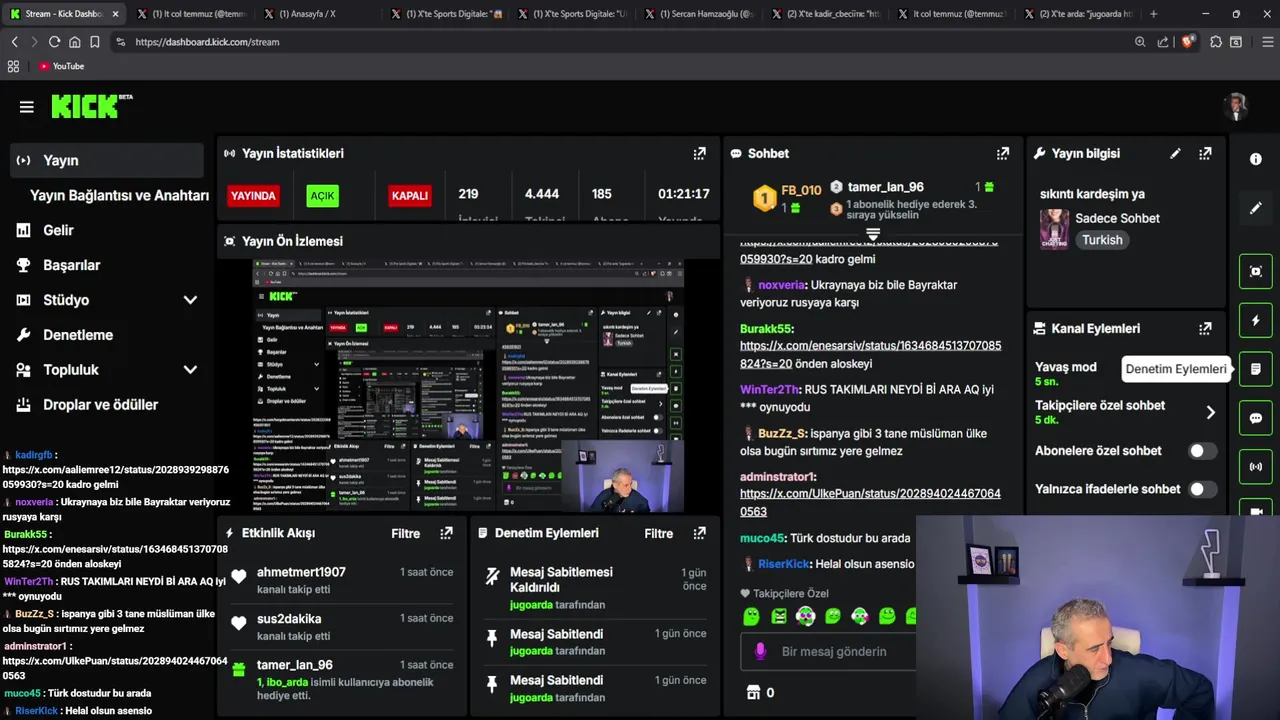1280x720 pixels.
Task: Toggle Abonelere özel sohbet switch
Action: (1202, 451)
